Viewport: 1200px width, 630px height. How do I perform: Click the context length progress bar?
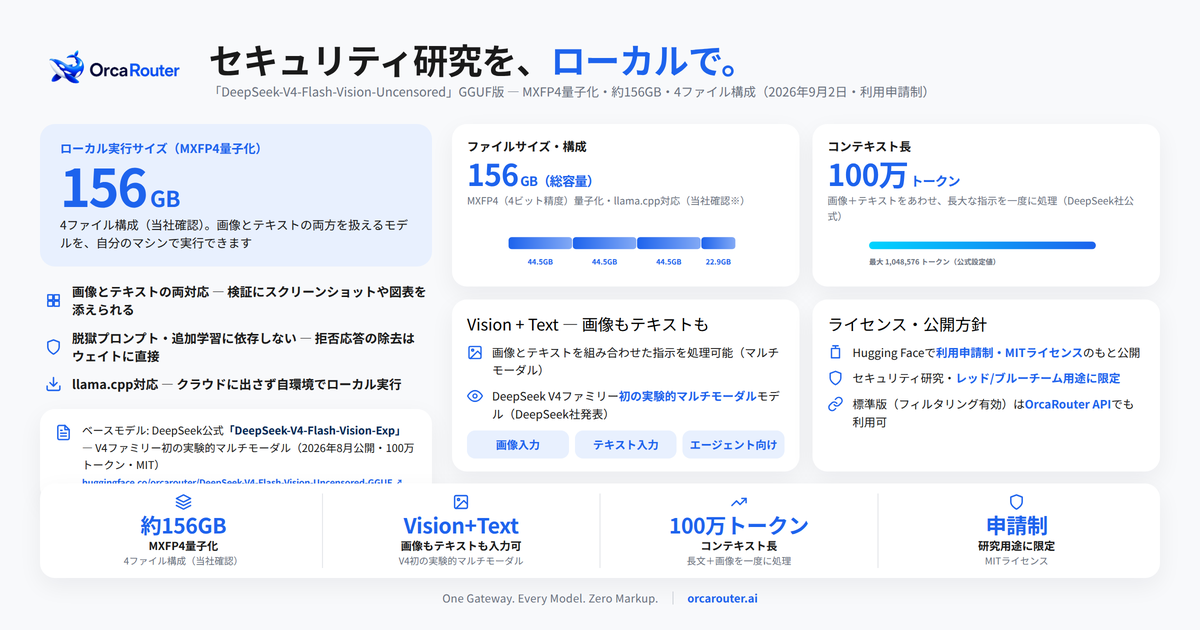982,245
